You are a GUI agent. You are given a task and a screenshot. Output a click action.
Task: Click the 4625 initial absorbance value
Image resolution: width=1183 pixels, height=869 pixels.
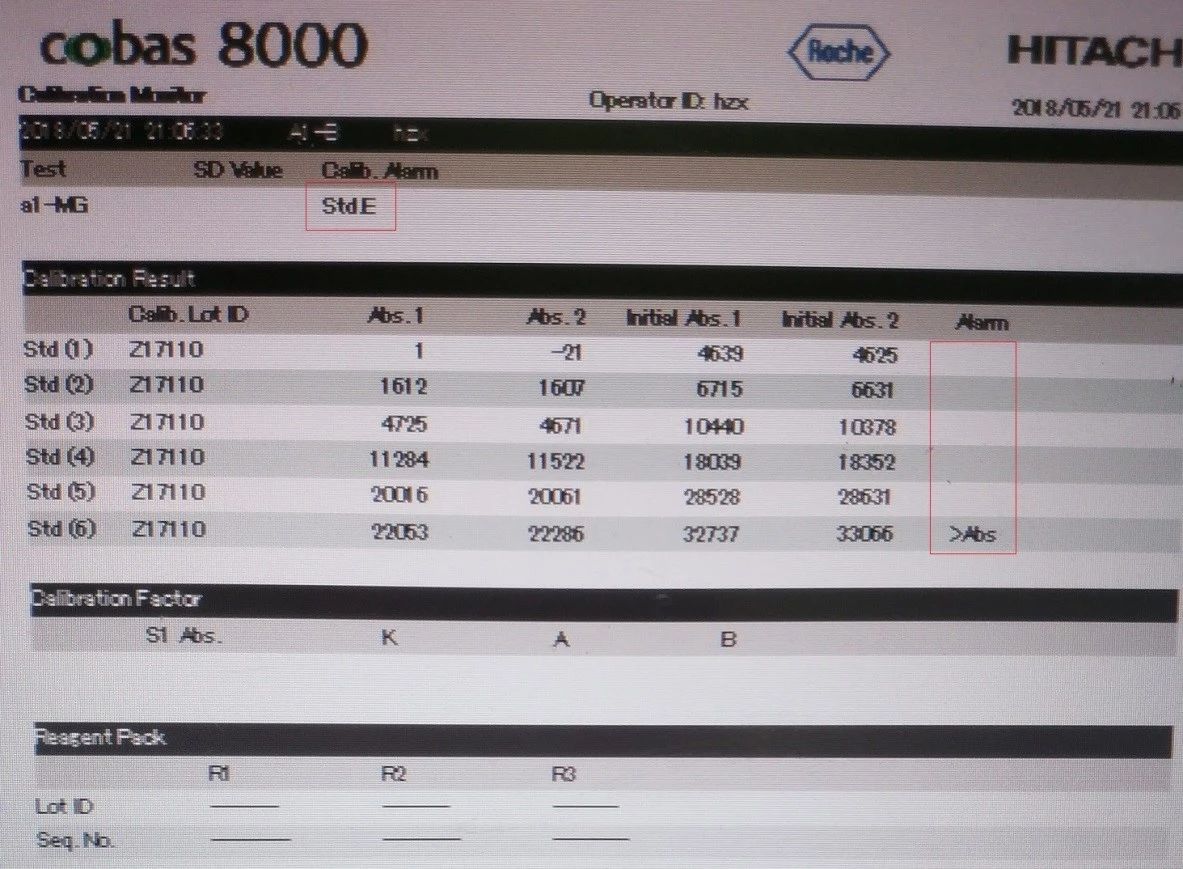coord(875,355)
